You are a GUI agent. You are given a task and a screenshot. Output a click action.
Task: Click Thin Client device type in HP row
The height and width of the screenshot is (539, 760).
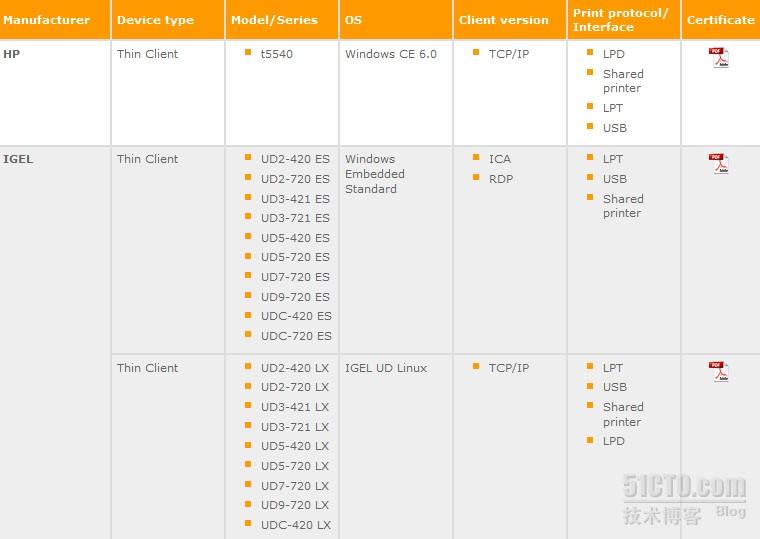coord(147,54)
